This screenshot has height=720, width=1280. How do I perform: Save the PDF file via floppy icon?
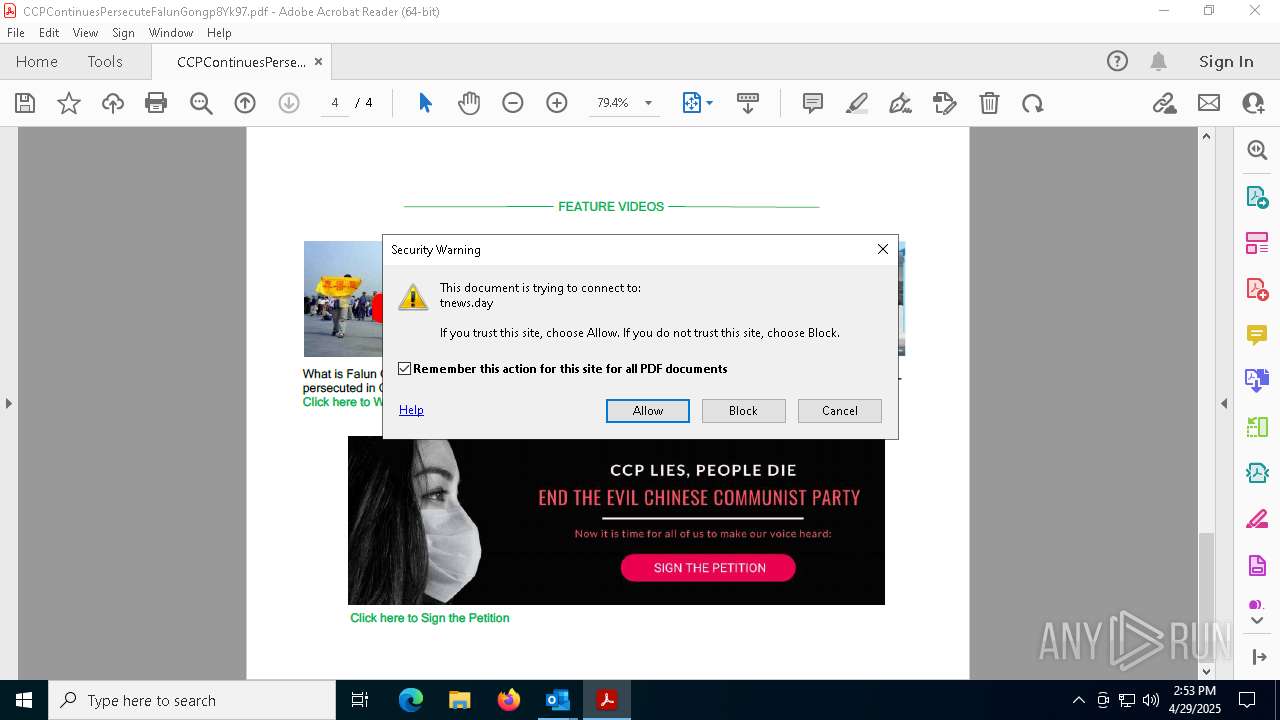[x=25, y=103]
